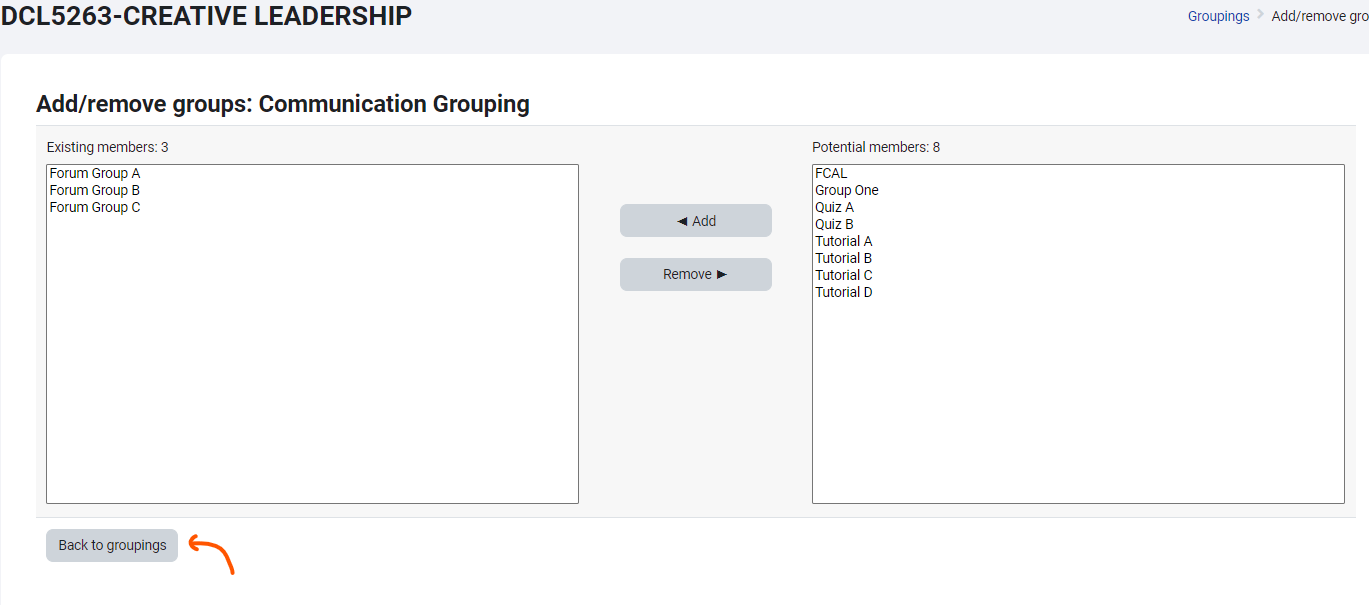Select Tutorial B in potential members
1369x605 pixels.
pos(844,258)
